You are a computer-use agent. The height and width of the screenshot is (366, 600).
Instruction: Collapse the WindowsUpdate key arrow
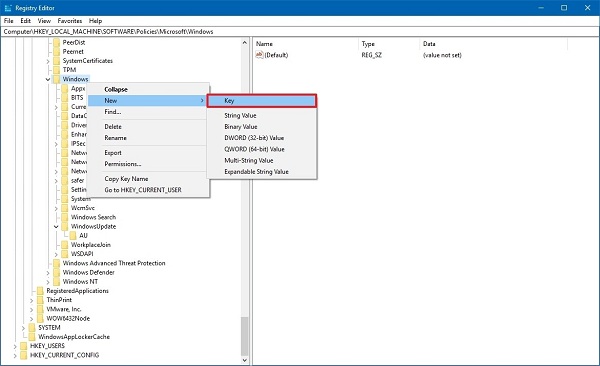pyautogui.click(x=56, y=226)
